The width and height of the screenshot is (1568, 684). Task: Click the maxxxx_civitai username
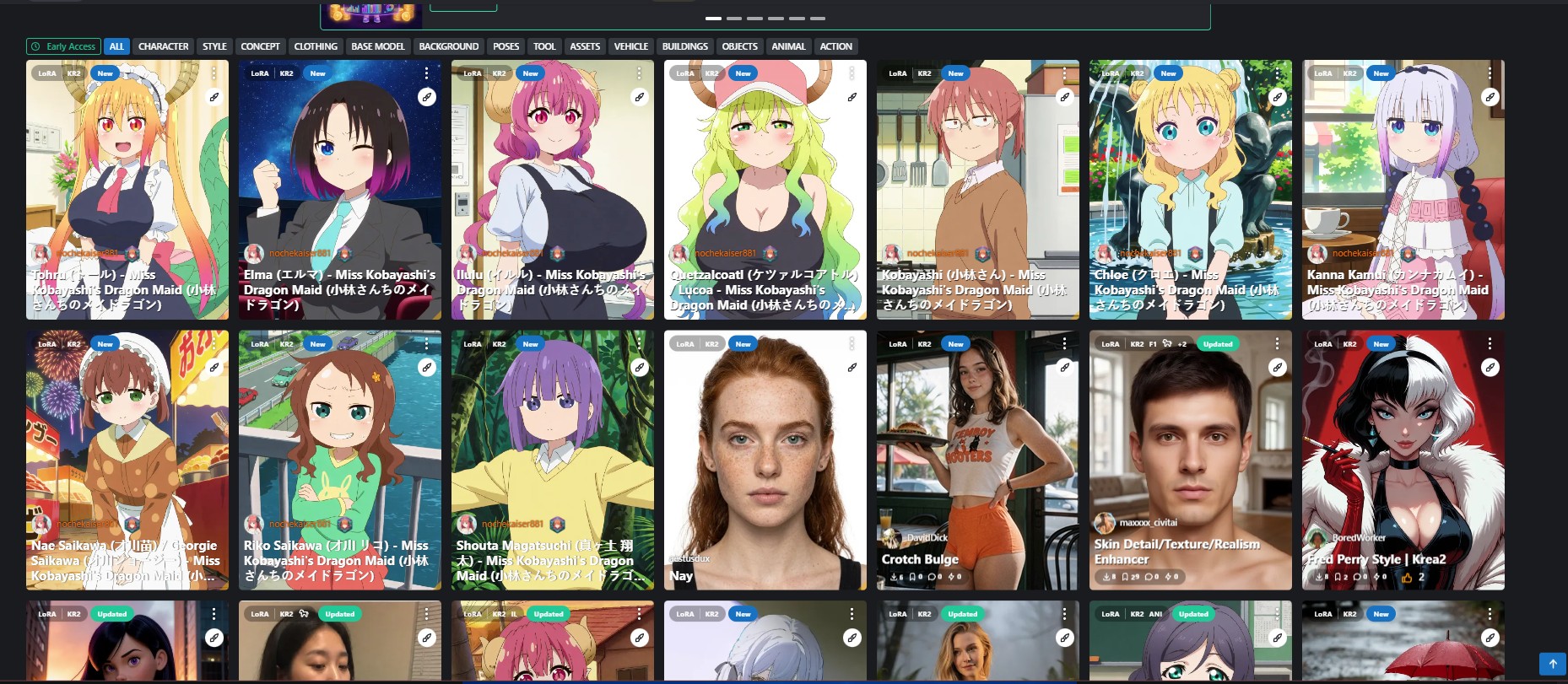coord(1148,523)
